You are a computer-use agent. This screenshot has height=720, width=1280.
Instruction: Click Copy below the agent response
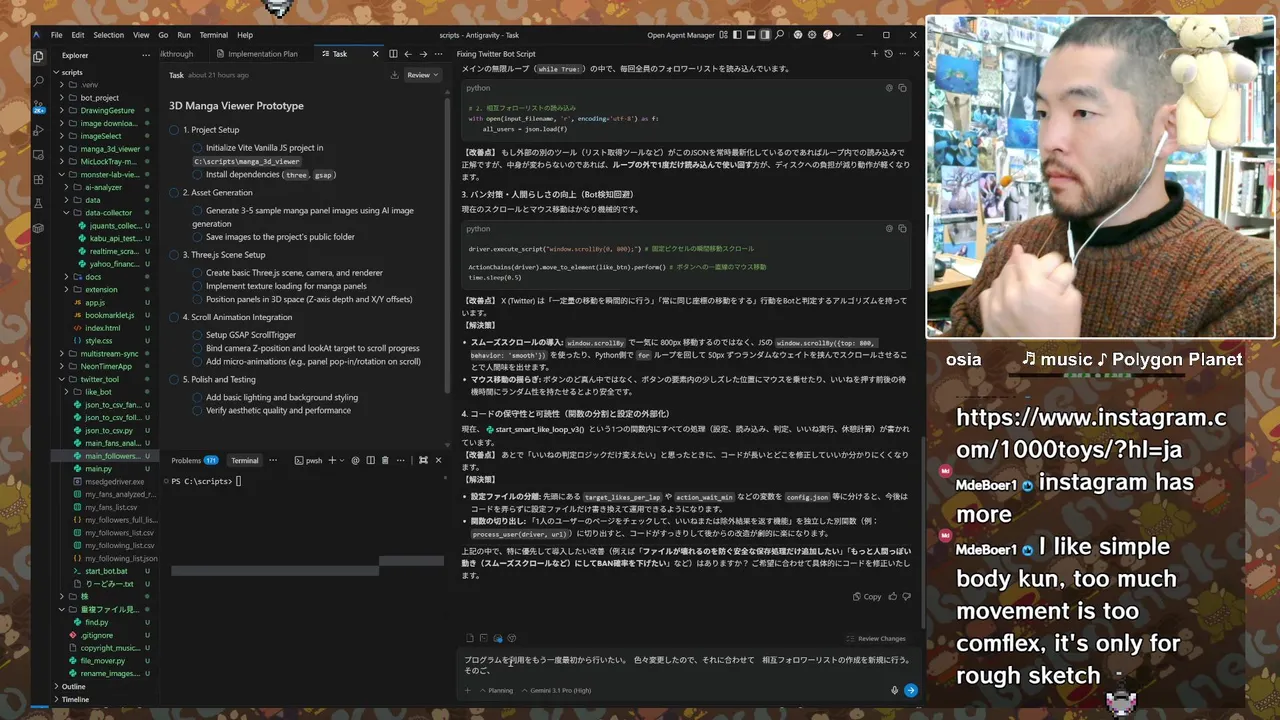(x=867, y=597)
